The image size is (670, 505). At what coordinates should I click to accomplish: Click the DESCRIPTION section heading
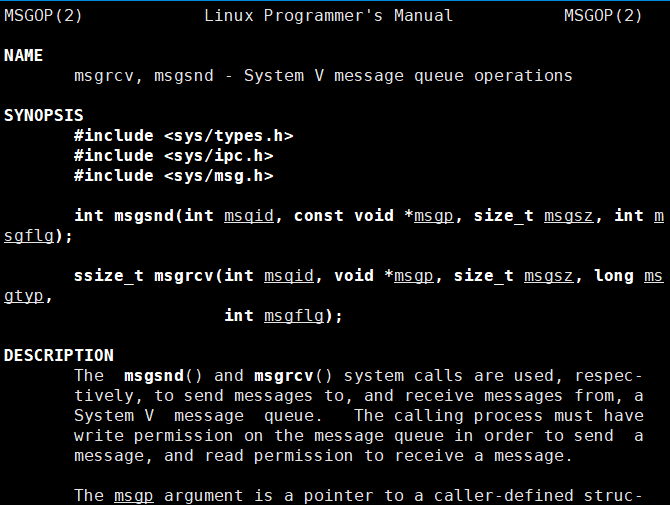pos(59,355)
